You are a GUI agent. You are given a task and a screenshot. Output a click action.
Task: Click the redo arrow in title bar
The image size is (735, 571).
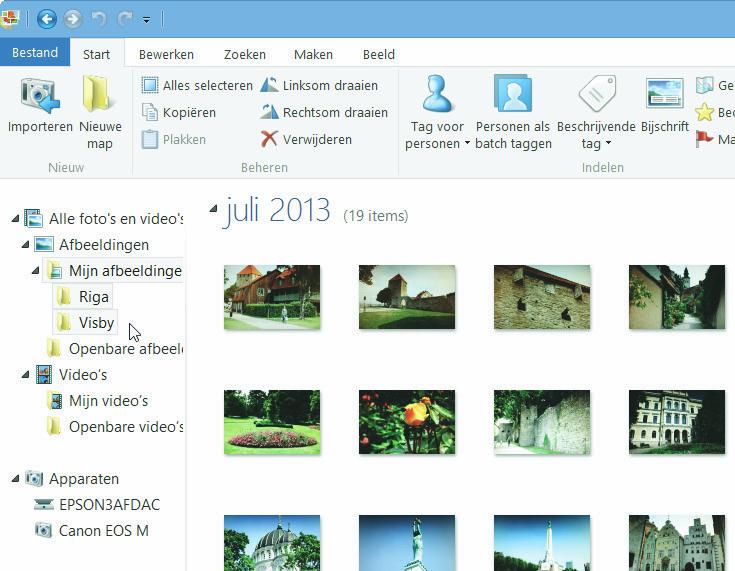(x=125, y=19)
